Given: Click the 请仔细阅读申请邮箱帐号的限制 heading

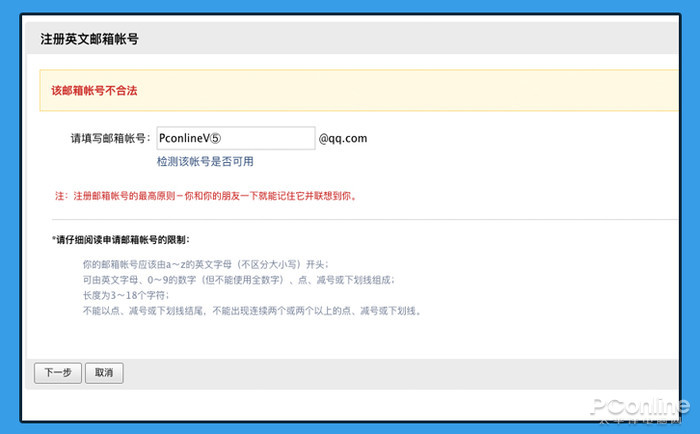Looking at the screenshot, I should click(x=121, y=240).
